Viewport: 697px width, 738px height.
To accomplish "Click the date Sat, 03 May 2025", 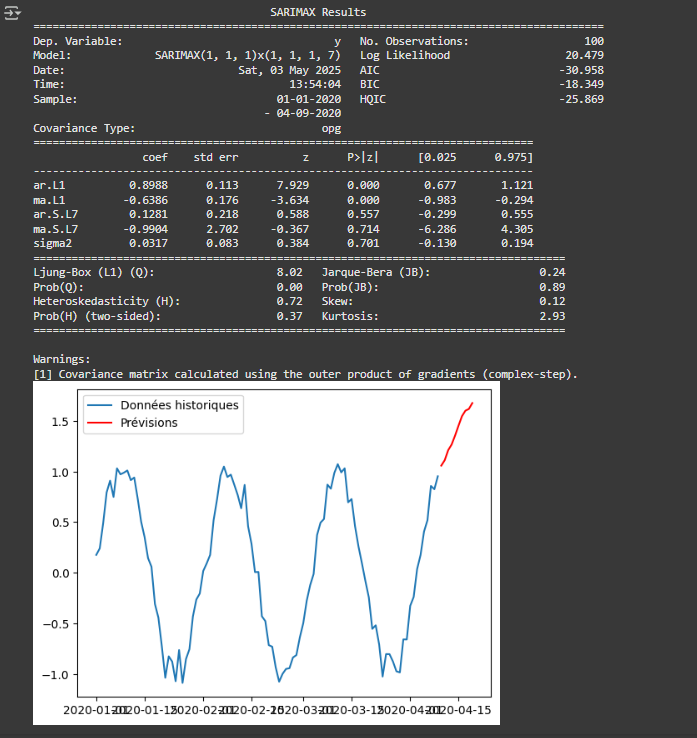I will click(289, 70).
